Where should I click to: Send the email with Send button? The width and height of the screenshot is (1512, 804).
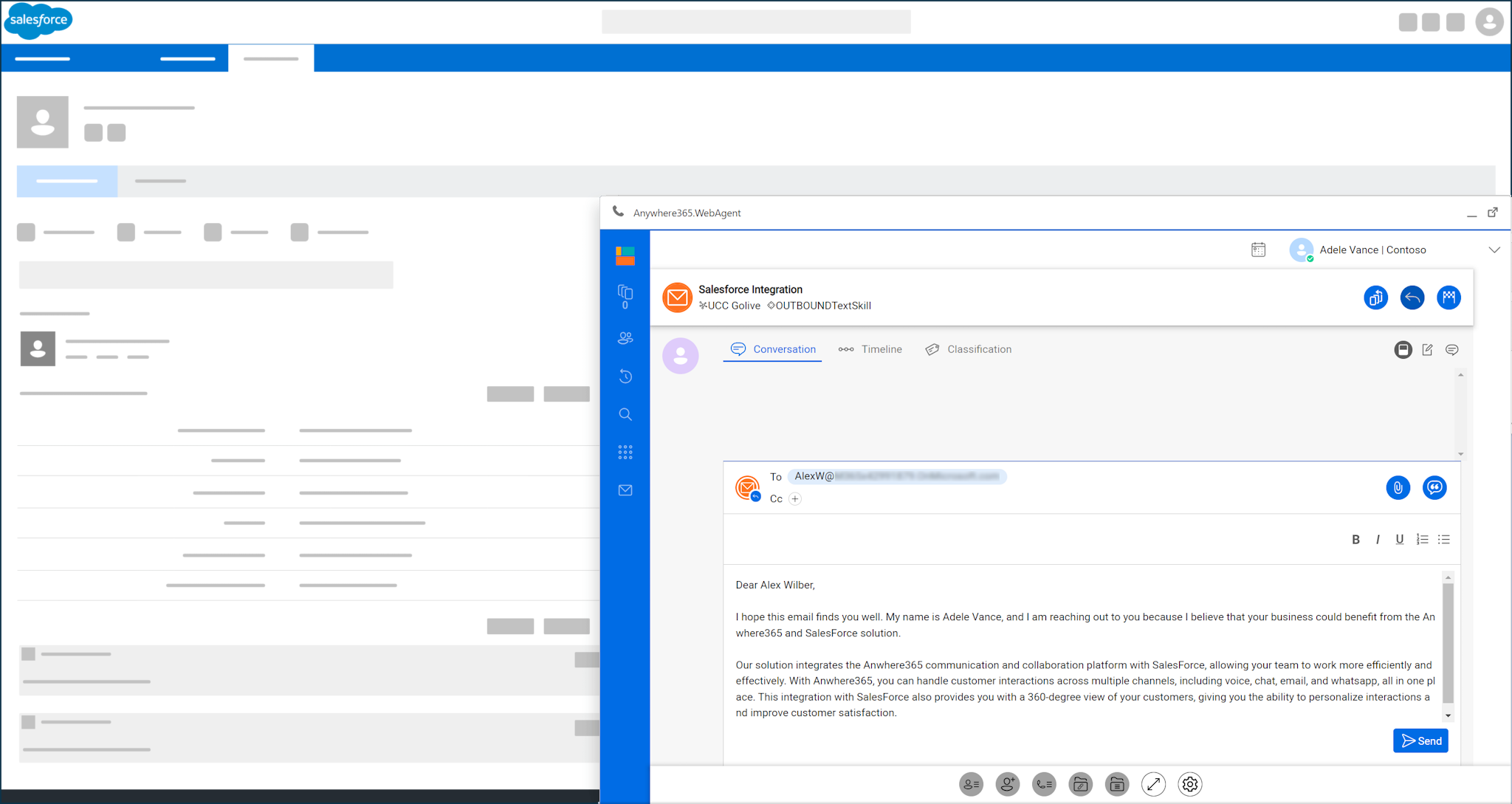1420,741
